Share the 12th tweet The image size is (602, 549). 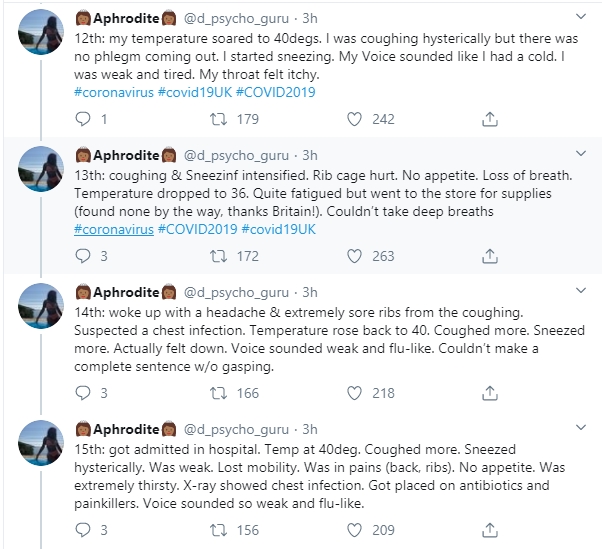[x=490, y=119]
